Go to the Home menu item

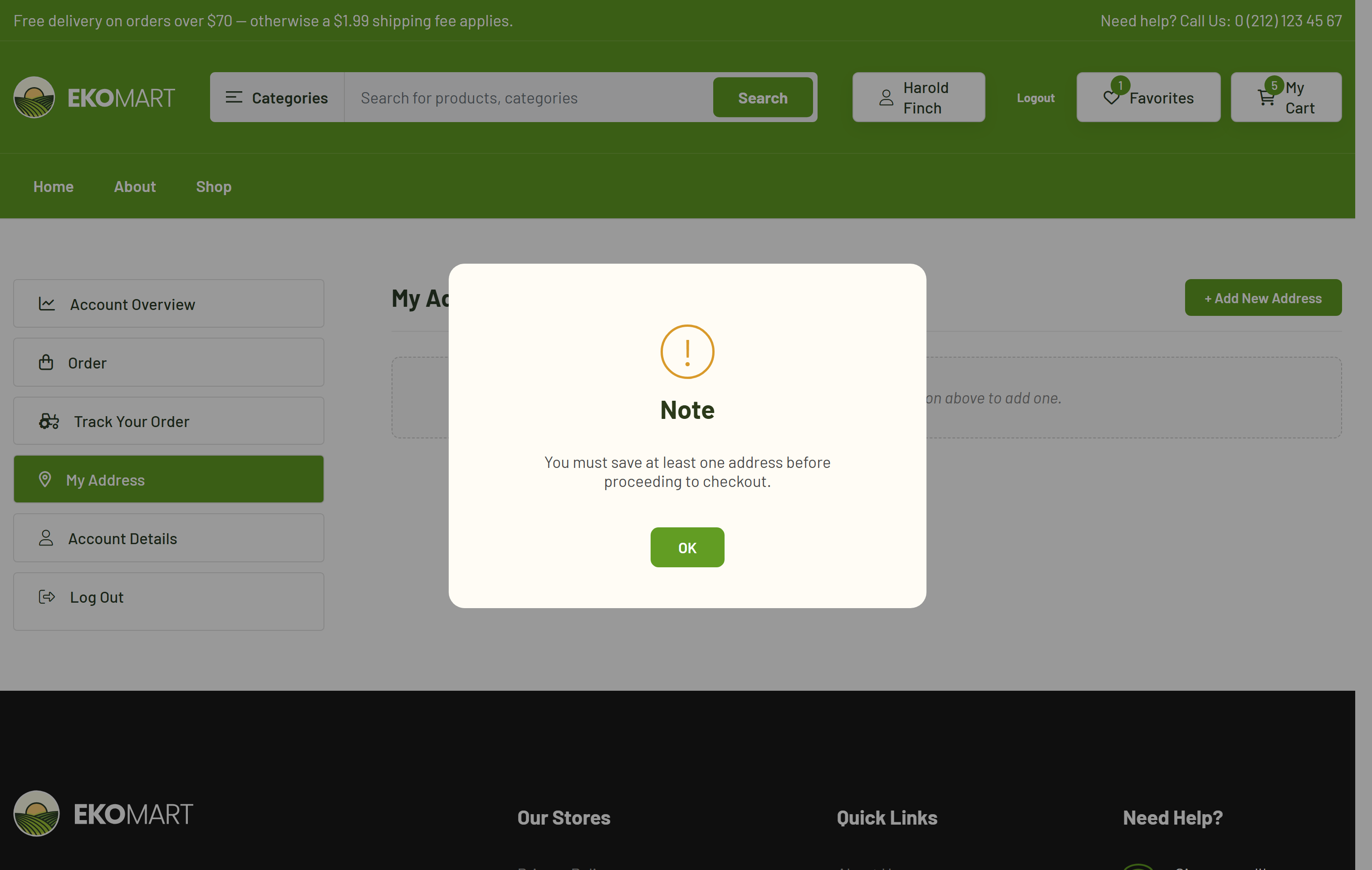(x=54, y=187)
